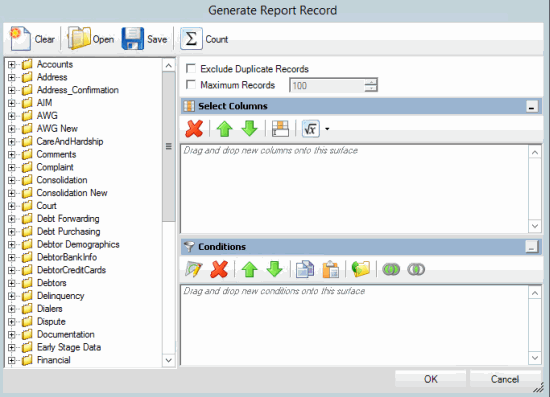
Task: Select the Complaint tree item
Action: 55,167
